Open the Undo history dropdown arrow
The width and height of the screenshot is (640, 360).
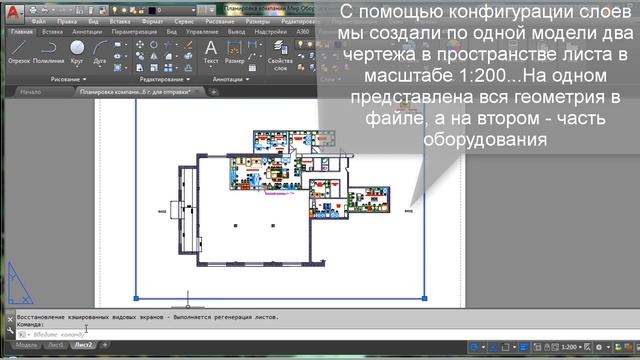53,10
